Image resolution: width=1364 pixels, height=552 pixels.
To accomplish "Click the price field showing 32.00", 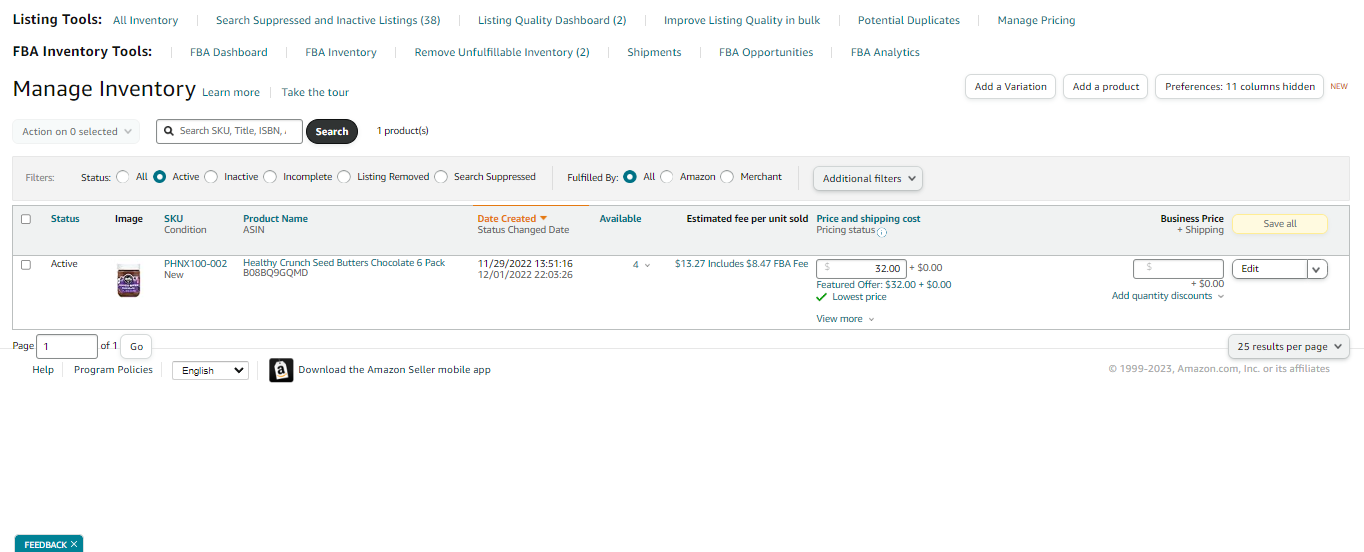I will point(862,268).
